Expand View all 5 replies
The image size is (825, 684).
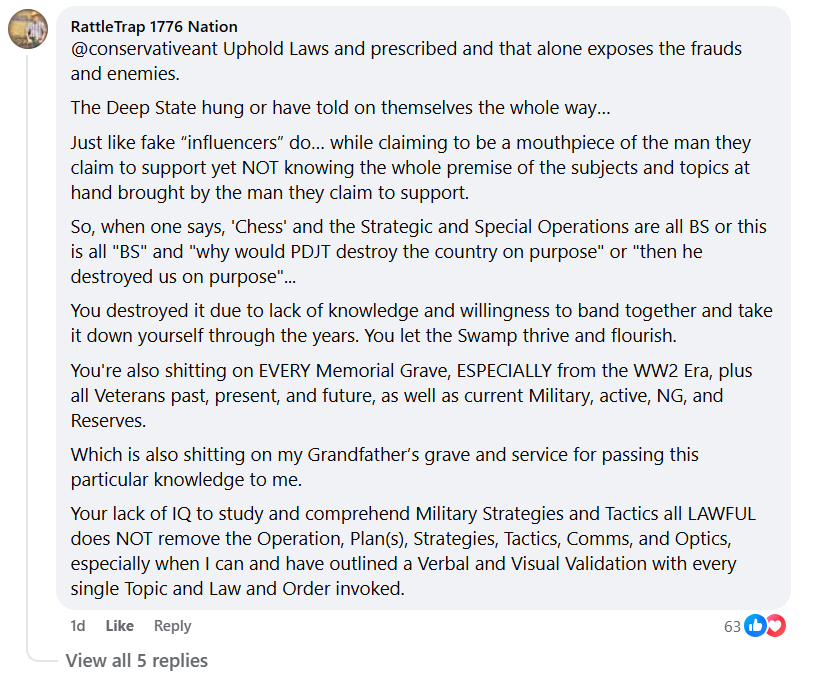coord(137,660)
